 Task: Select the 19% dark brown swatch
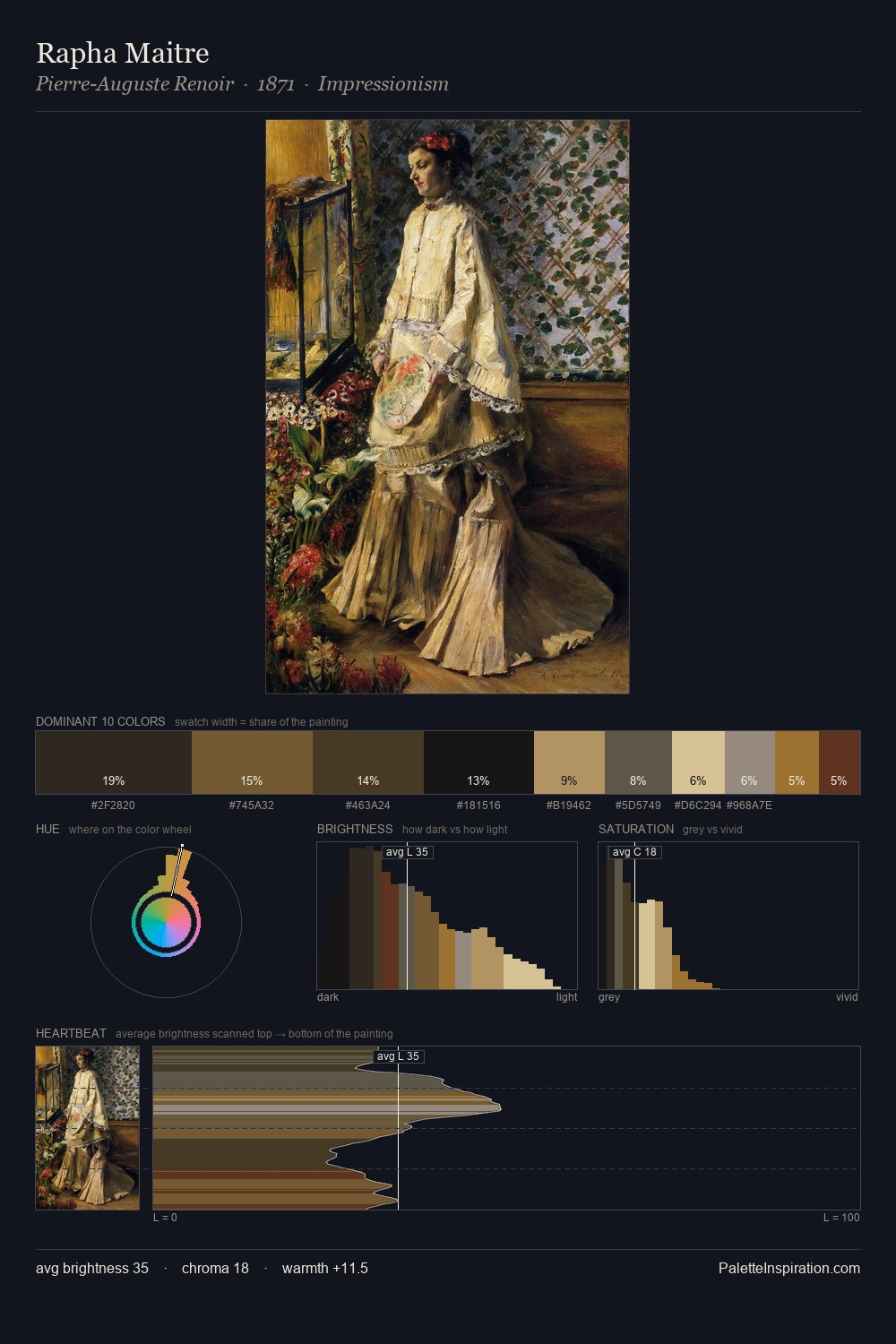click(114, 762)
